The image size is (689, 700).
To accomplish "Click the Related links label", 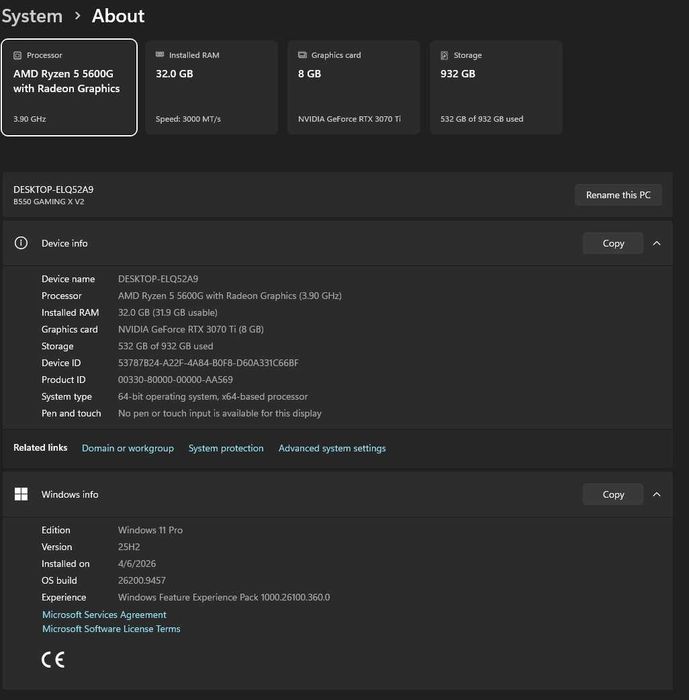I will tap(40, 448).
